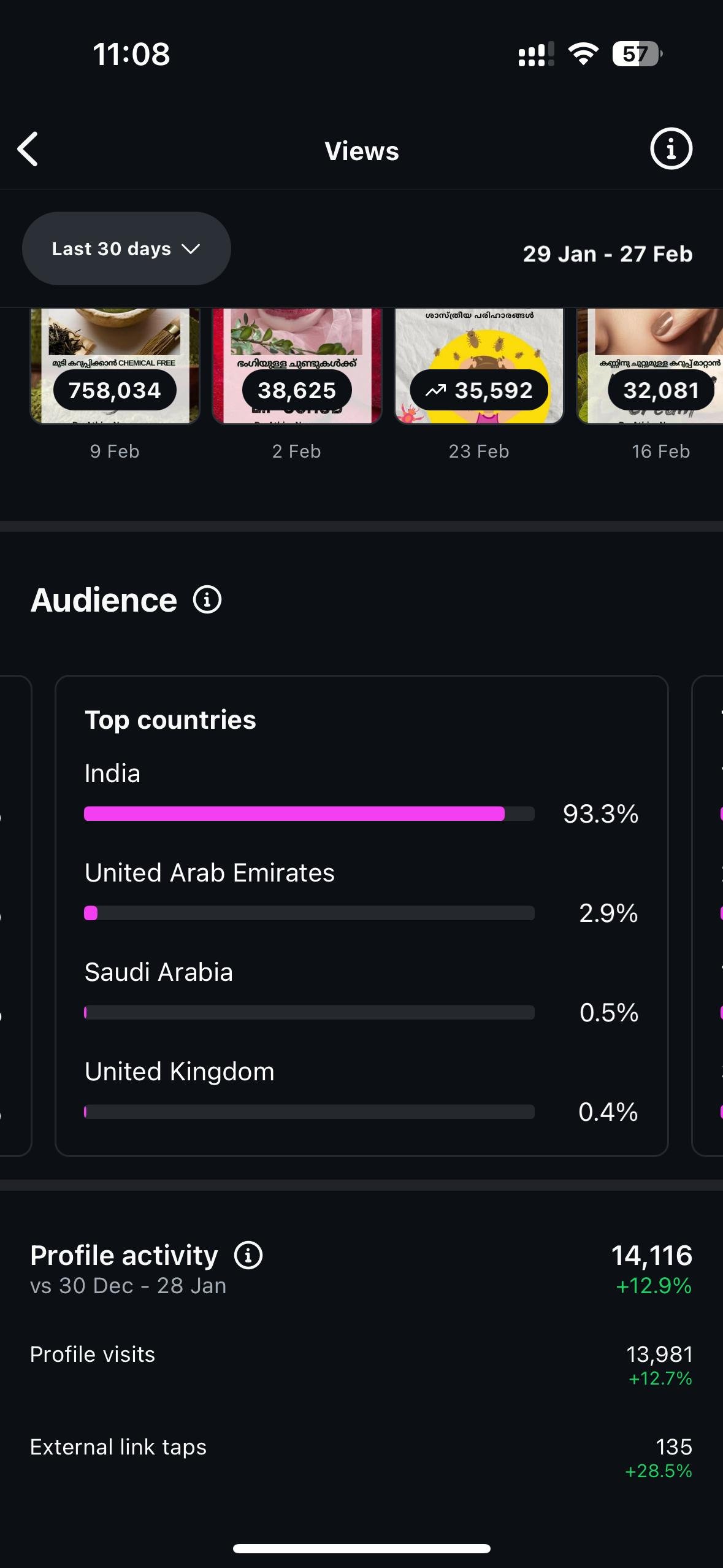The width and height of the screenshot is (723, 1568).
Task: Tap the trending arrow on 35,592 badge
Action: coord(435,390)
